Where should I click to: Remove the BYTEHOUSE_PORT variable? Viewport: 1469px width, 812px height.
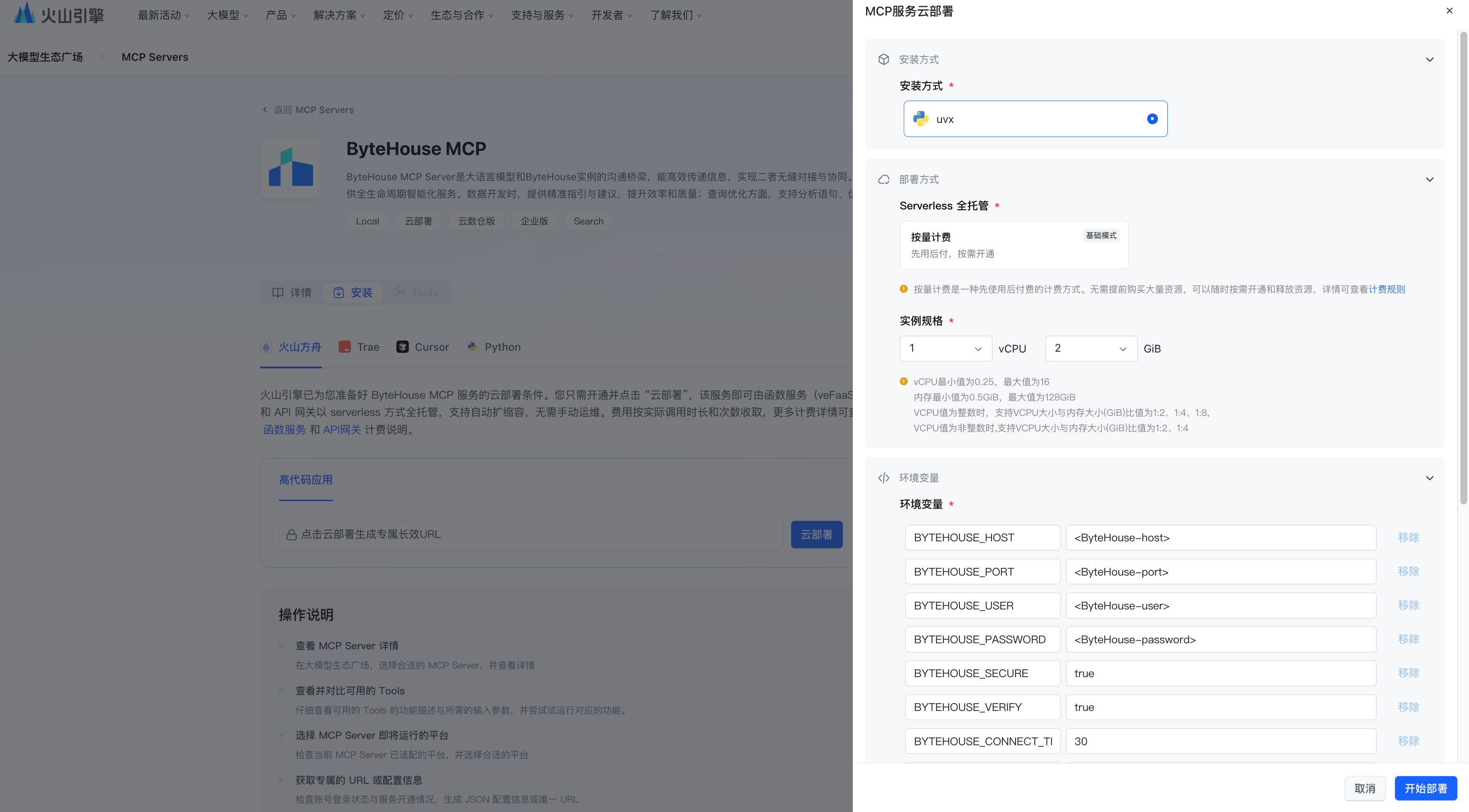pyautogui.click(x=1408, y=572)
